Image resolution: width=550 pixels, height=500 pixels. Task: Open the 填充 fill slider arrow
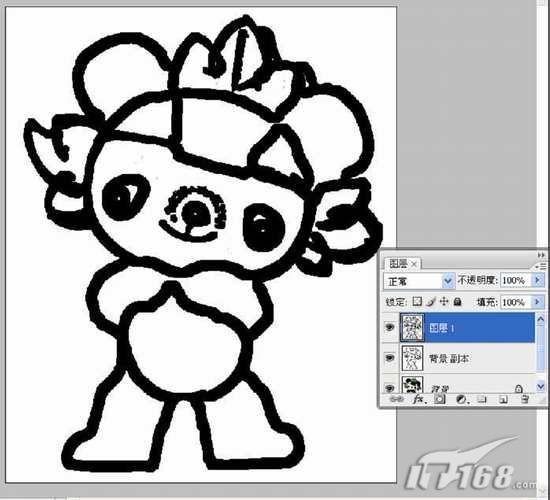tap(538, 302)
